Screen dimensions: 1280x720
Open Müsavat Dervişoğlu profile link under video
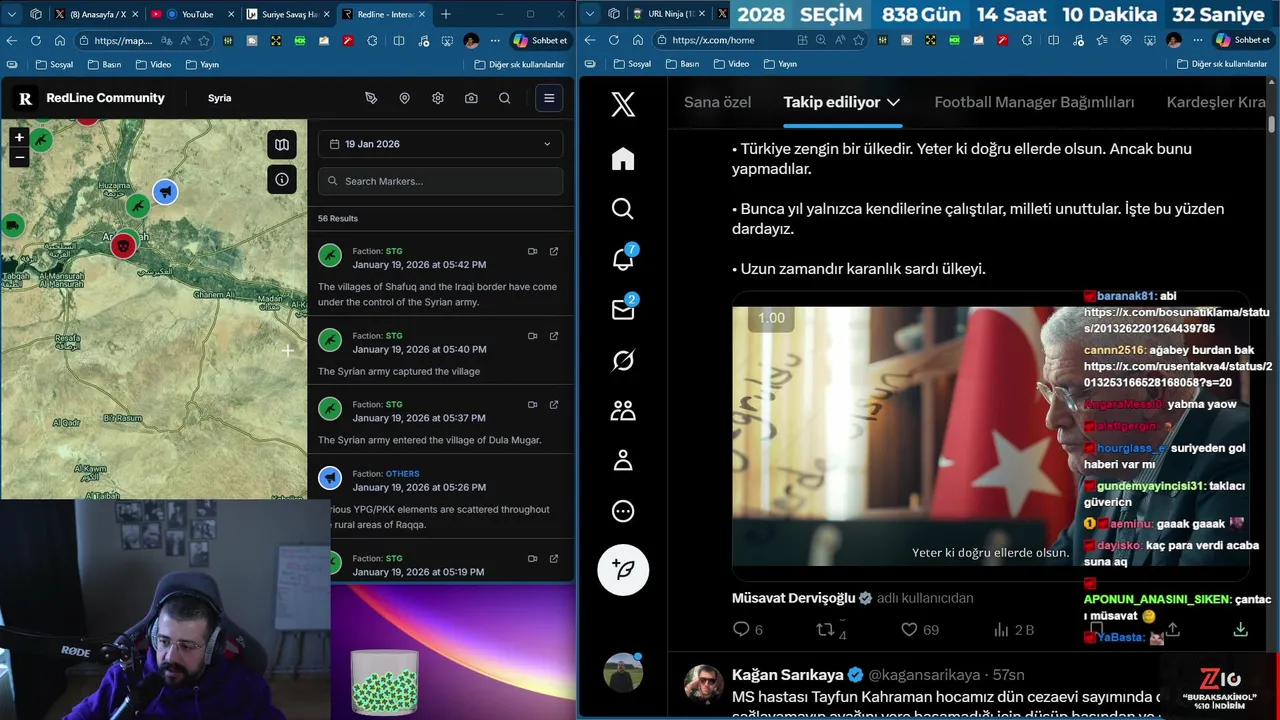[794, 598]
